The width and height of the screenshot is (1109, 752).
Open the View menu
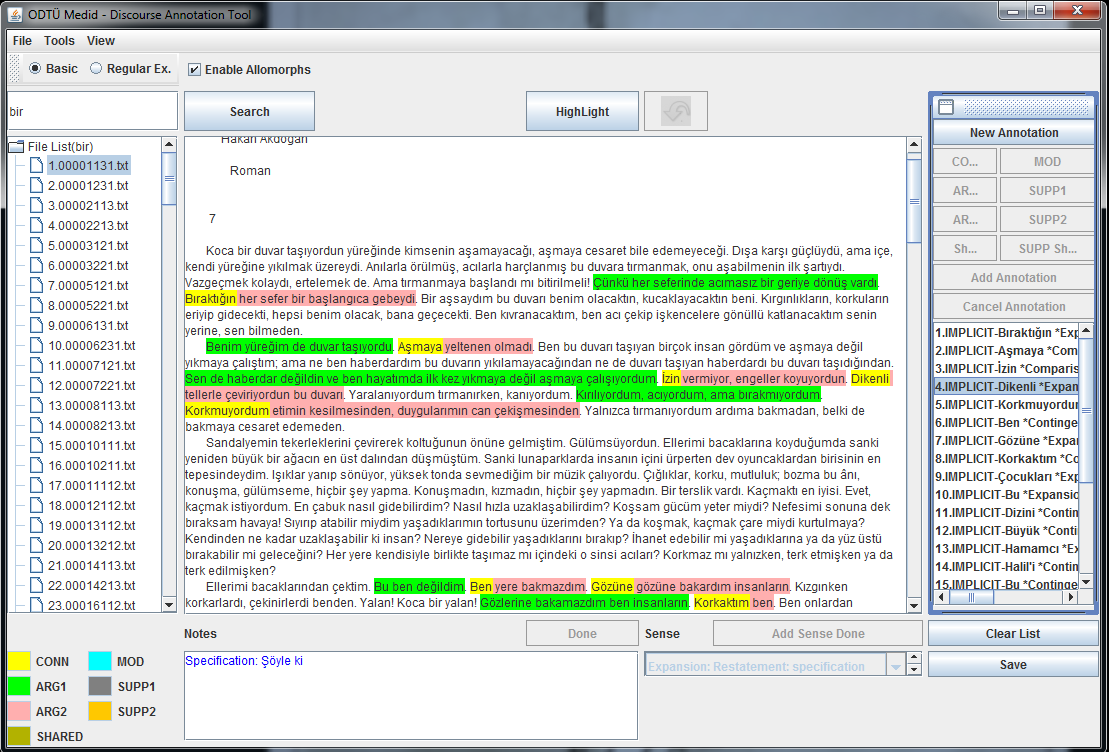click(100, 41)
